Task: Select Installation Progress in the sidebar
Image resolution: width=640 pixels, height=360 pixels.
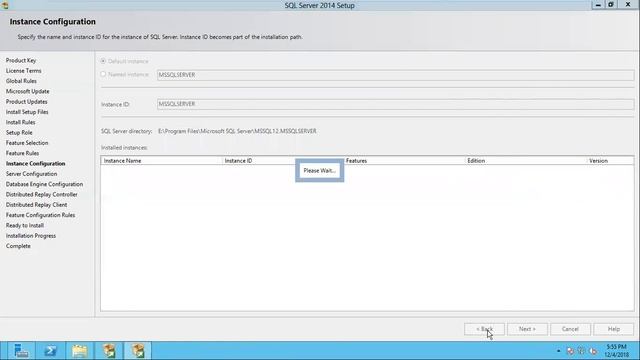Action: click(x=31, y=236)
